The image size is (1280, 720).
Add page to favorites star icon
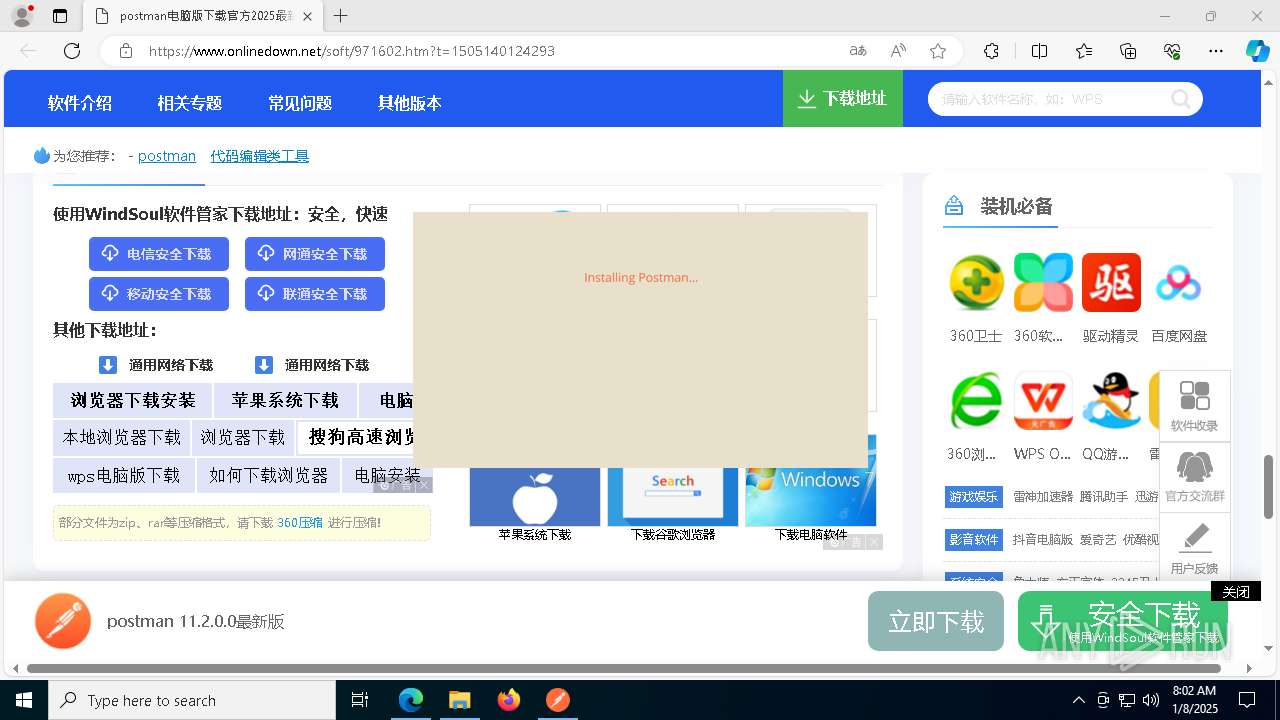pos(938,51)
